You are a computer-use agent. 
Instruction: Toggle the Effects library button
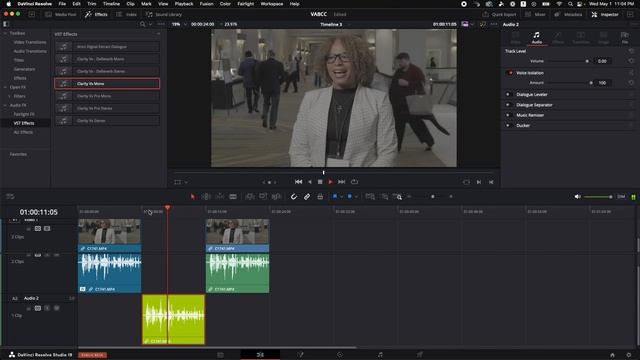coord(96,14)
